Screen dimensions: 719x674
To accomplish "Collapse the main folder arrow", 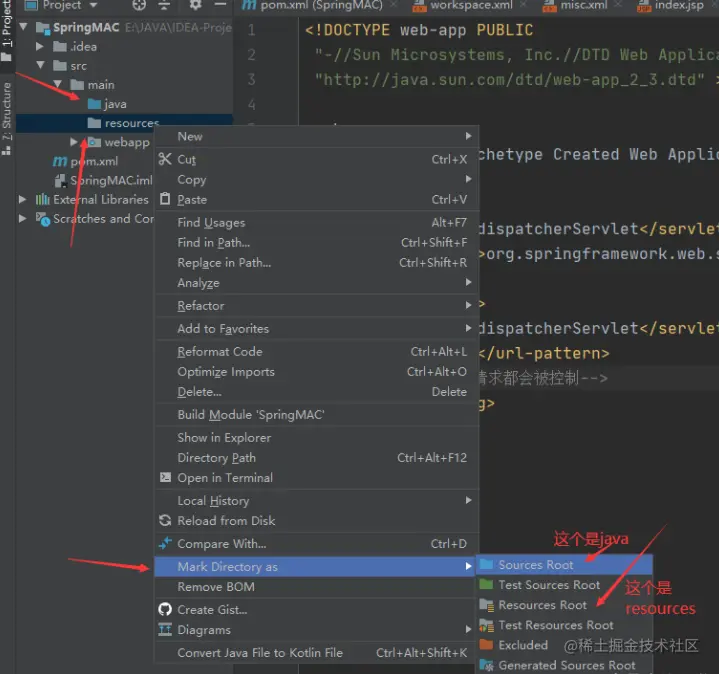I will 58,84.
